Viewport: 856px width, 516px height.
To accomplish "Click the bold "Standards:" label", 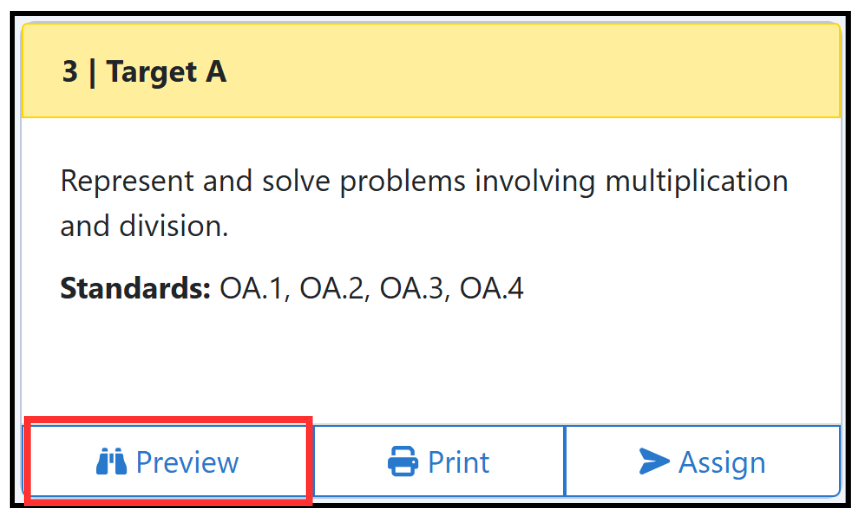I will click(x=135, y=288).
